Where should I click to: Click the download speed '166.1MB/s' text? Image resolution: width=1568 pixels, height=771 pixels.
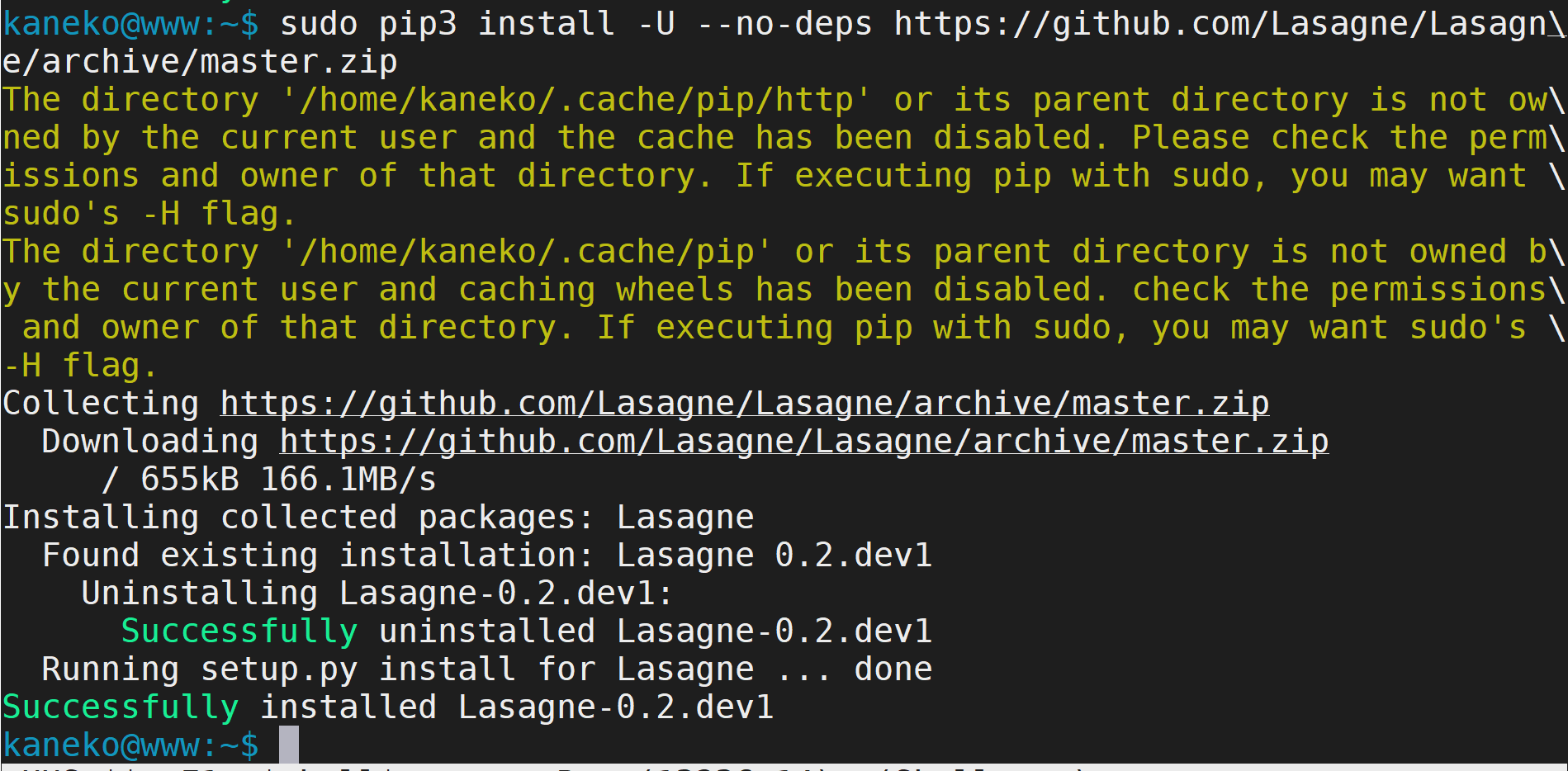348,480
